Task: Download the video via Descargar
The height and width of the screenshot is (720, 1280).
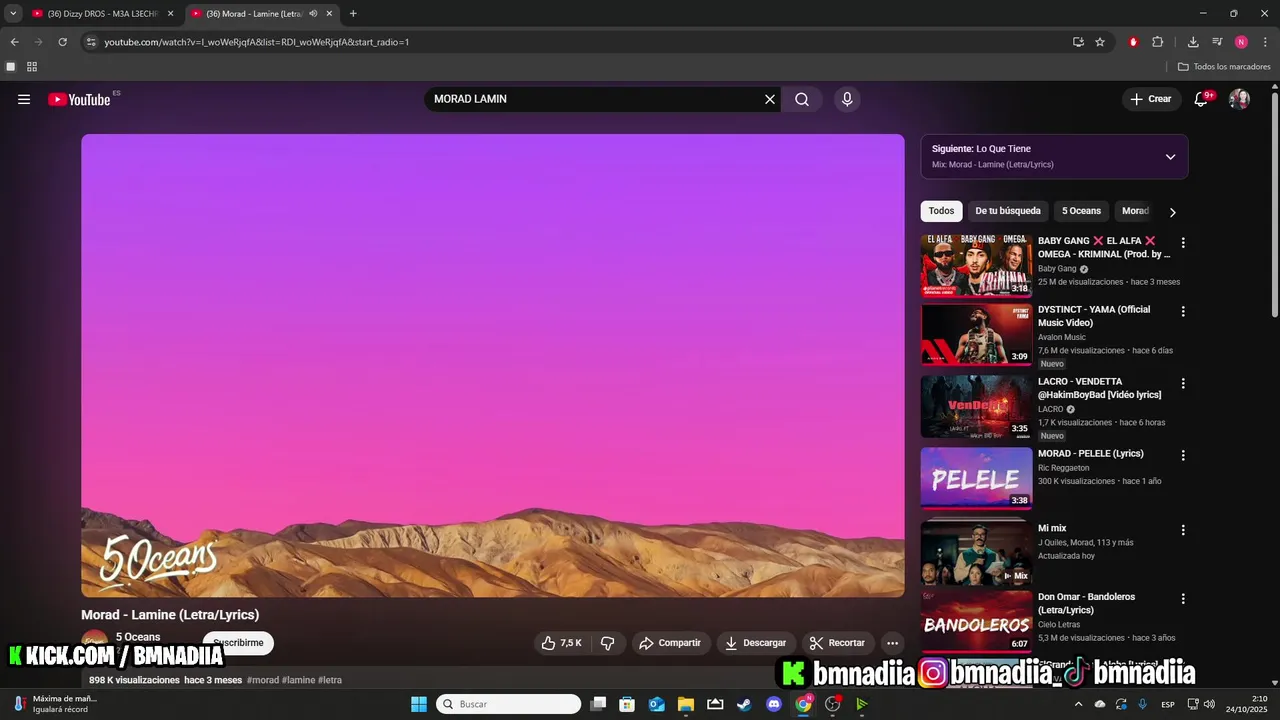Action: (756, 643)
